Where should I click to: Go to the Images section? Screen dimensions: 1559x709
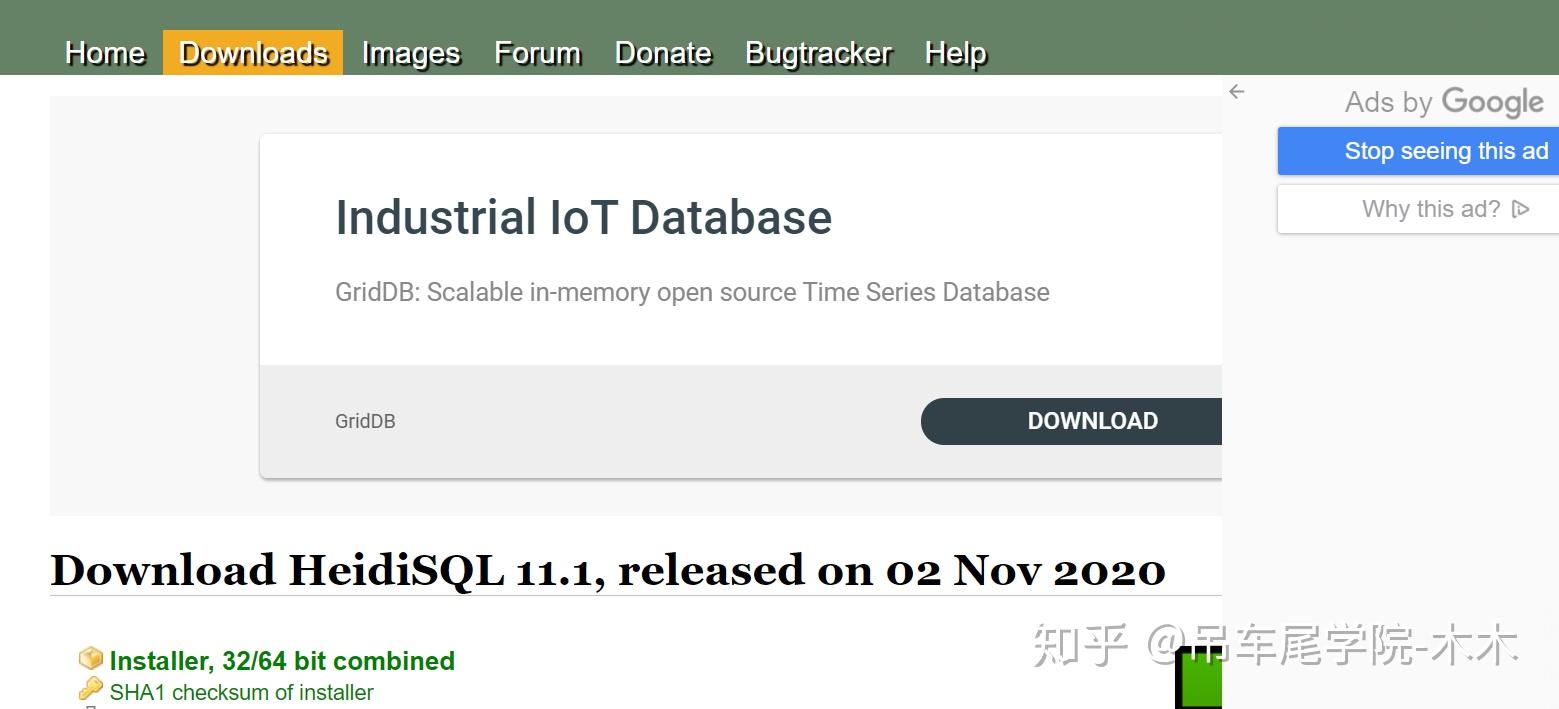coord(411,53)
